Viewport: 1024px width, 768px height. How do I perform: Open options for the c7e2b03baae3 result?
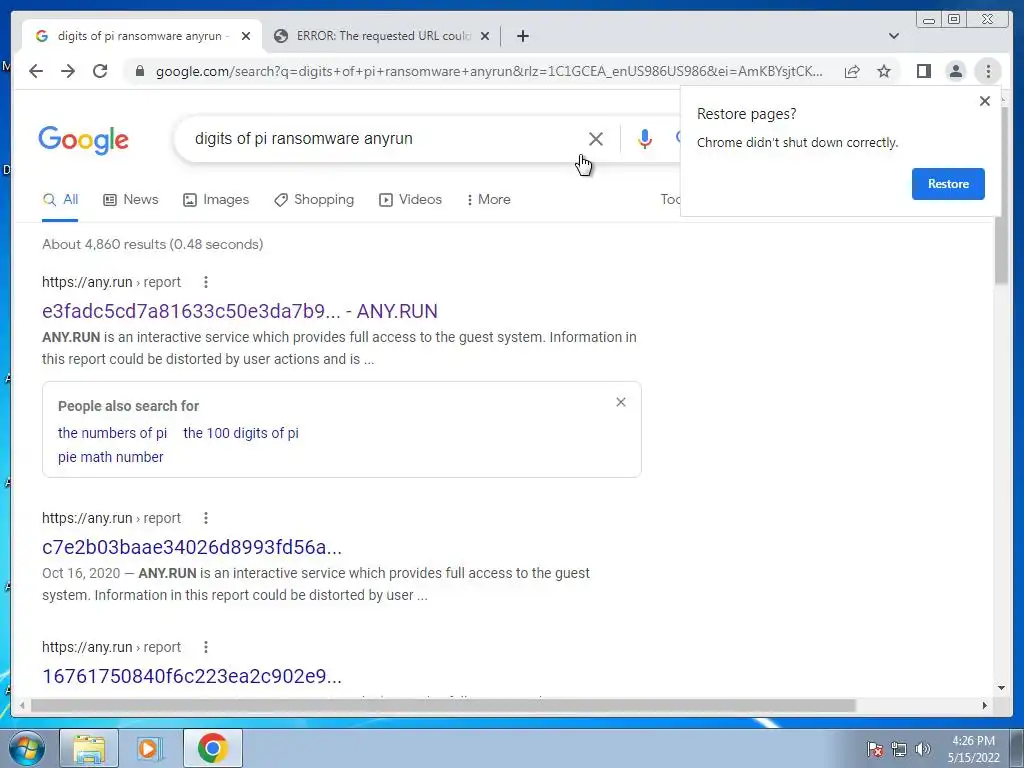(206, 518)
